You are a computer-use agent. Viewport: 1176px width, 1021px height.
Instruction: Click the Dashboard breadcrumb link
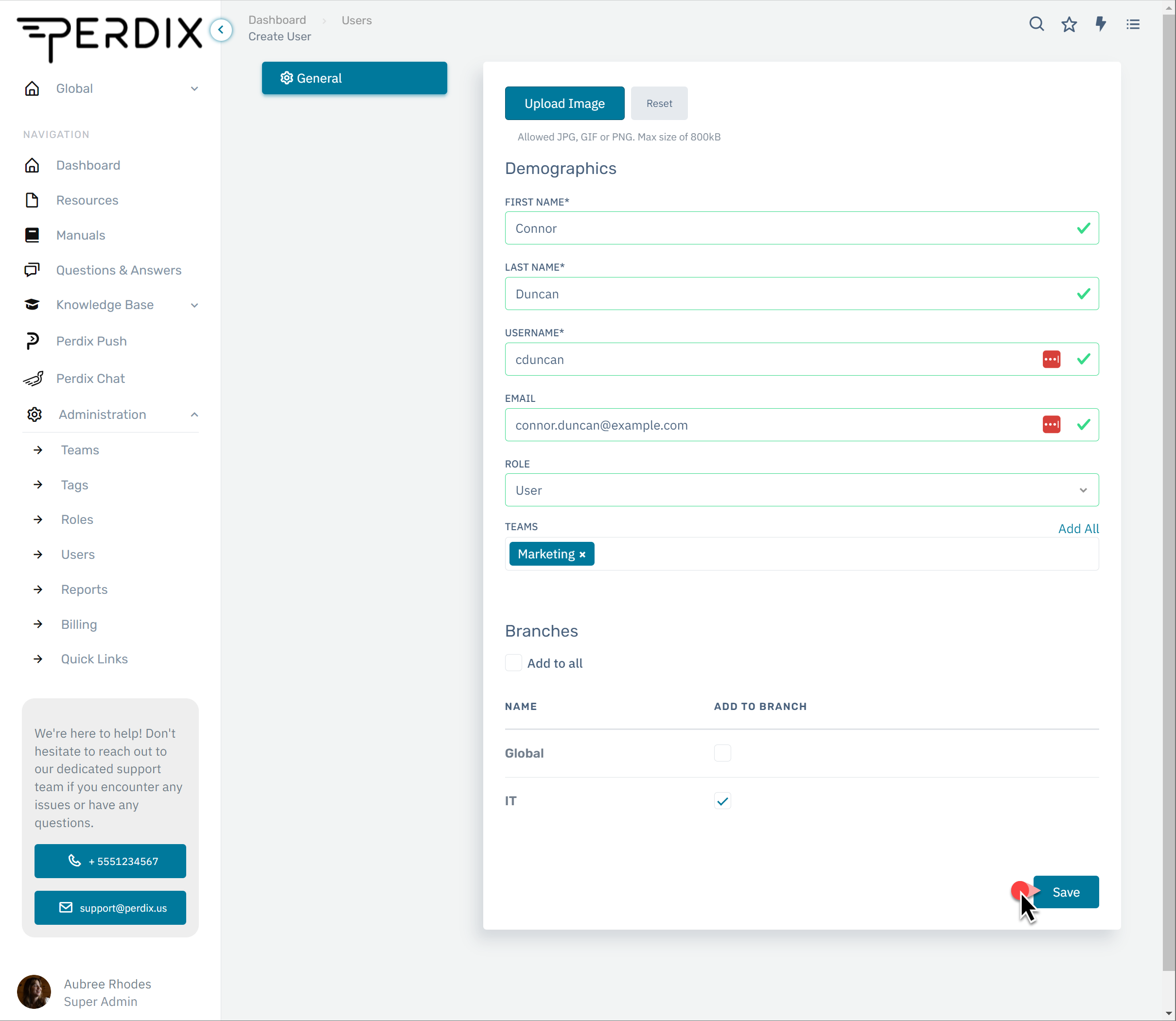(277, 20)
